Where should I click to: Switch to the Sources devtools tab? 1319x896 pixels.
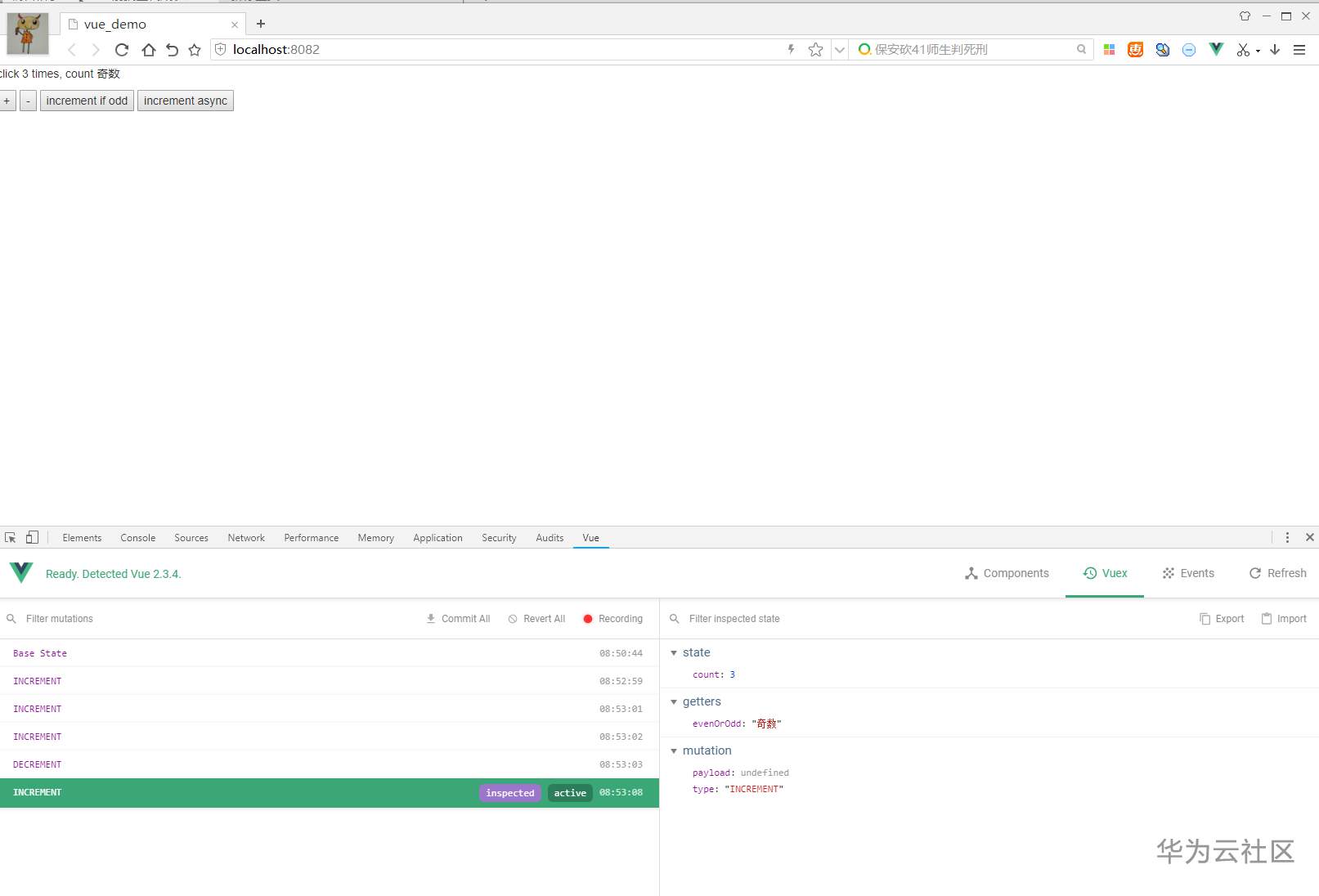pyautogui.click(x=191, y=538)
